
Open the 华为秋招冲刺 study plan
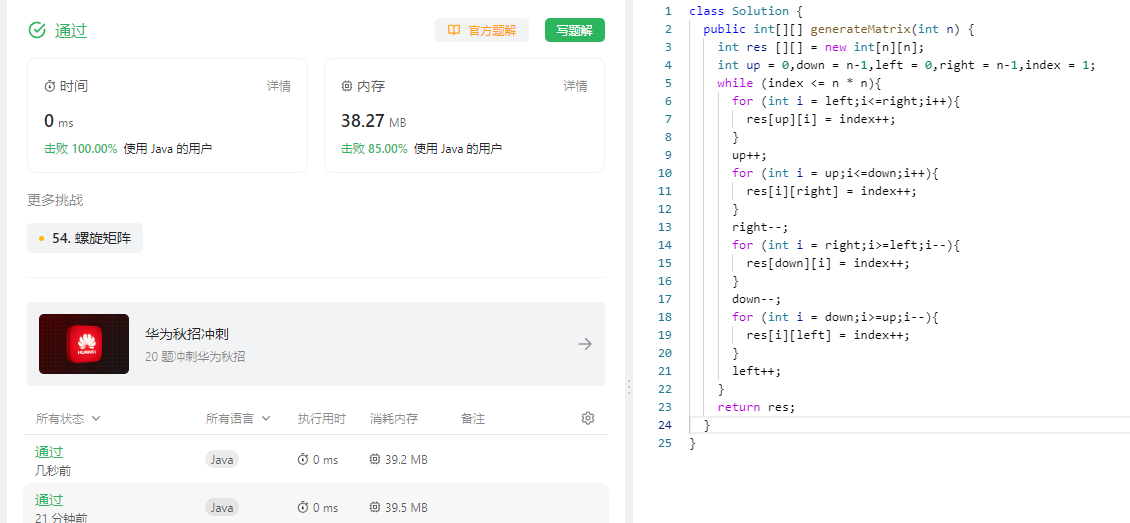pos(316,344)
